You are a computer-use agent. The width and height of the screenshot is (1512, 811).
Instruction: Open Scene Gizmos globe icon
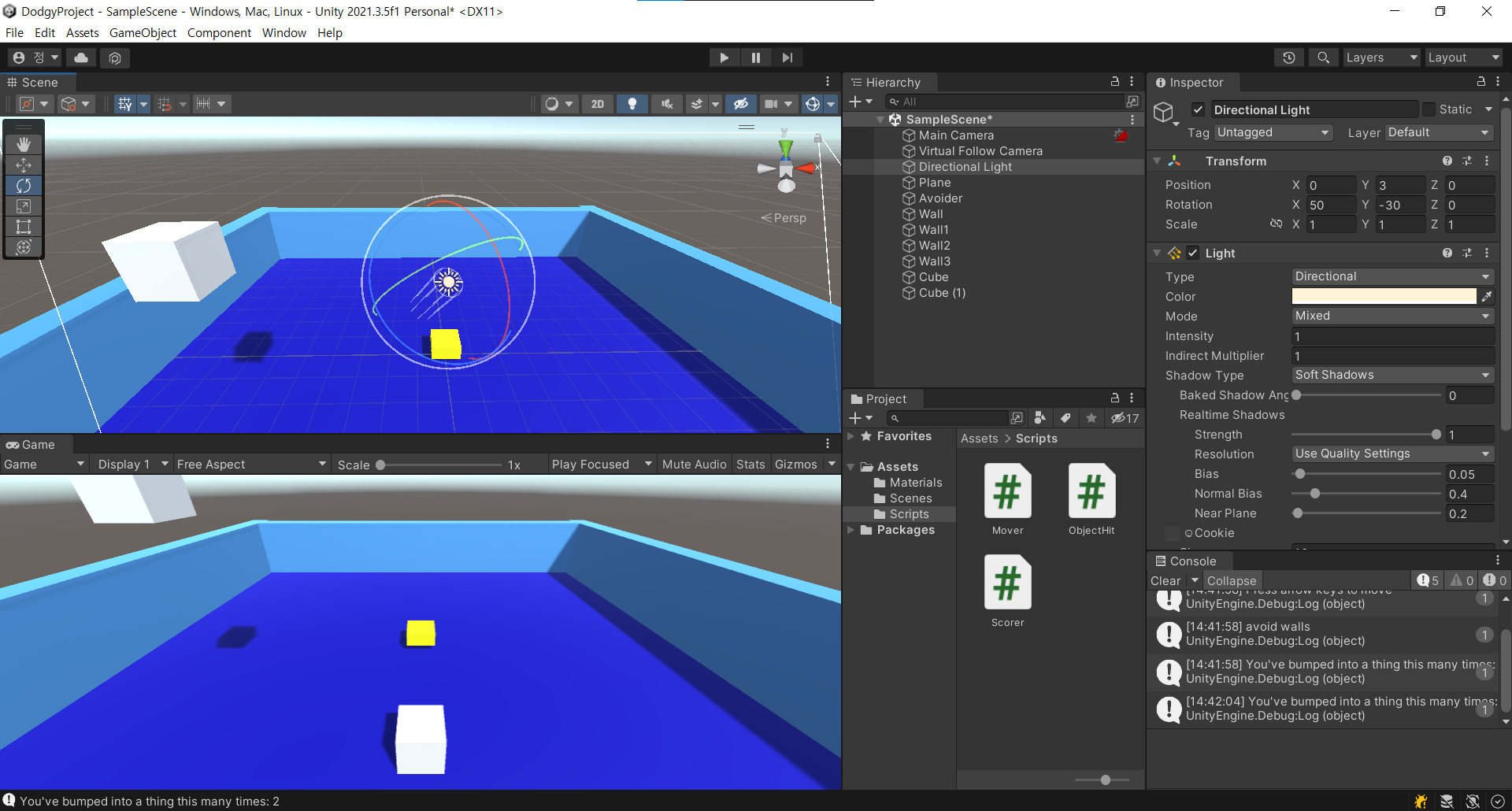813,104
